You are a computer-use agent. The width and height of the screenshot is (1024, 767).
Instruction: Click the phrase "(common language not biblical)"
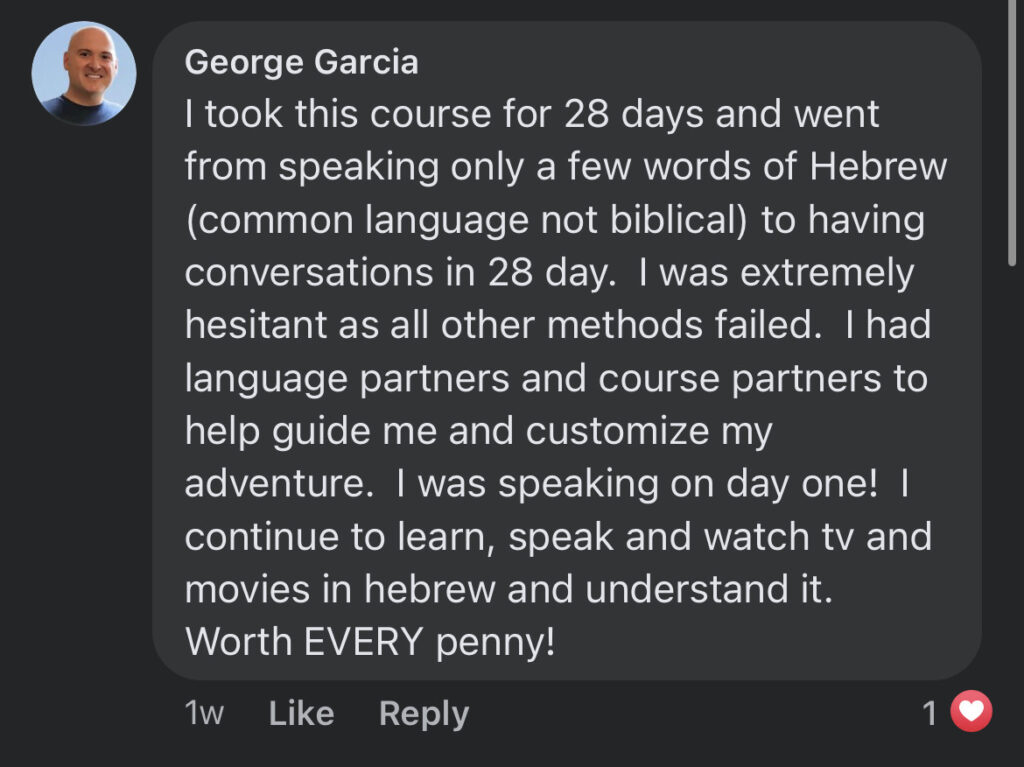click(x=466, y=220)
